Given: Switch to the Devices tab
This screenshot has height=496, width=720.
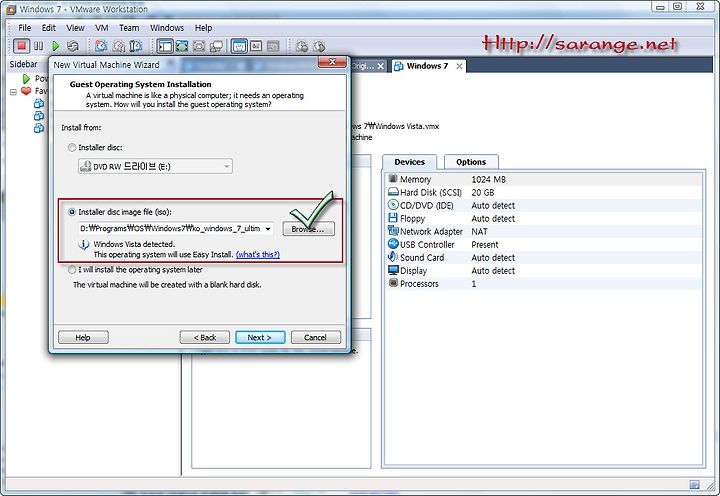Looking at the screenshot, I should 410,162.
